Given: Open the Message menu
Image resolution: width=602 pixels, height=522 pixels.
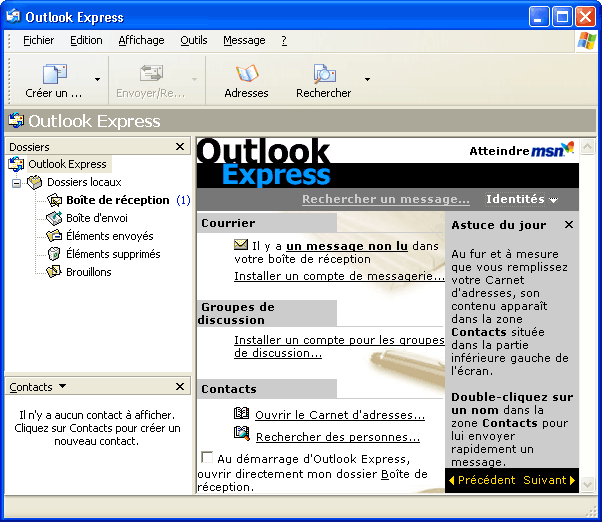Looking at the screenshot, I should coord(244,40).
